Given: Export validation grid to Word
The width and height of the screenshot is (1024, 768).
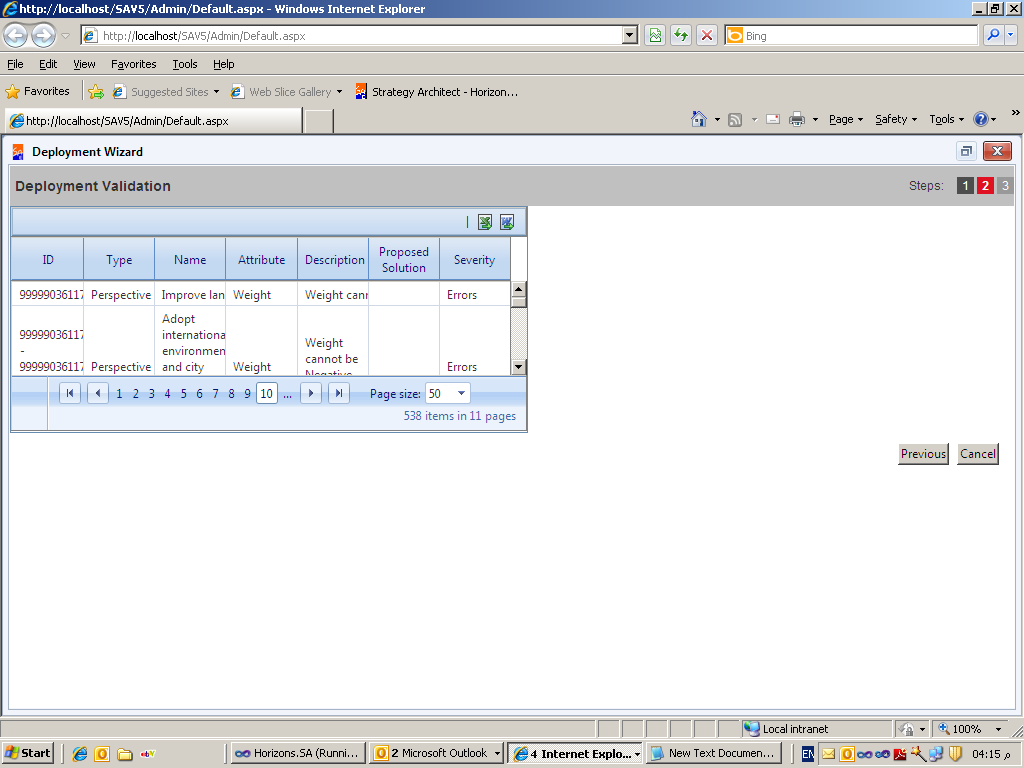Looking at the screenshot, I should pos(507,222).
